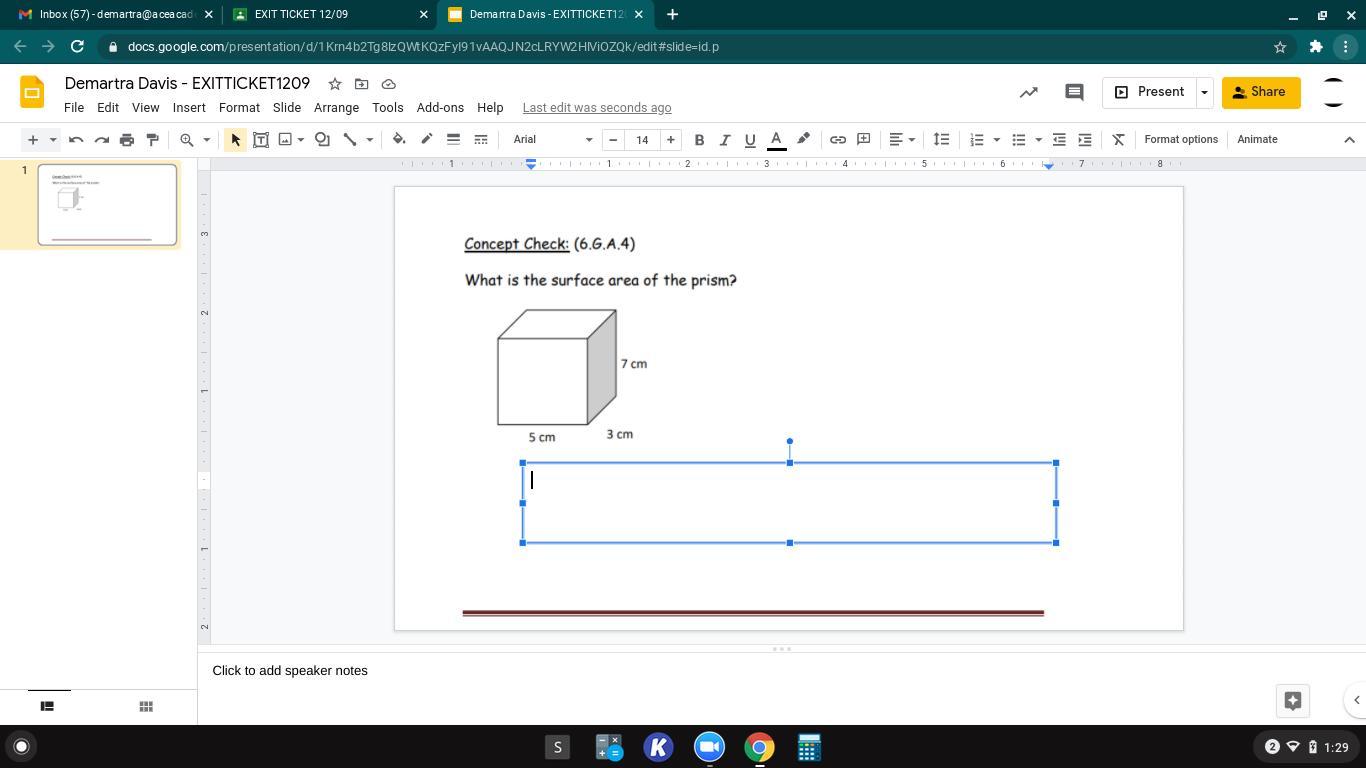Screen dimensions: 1366x768
Task: Open the Zoom app in the shelf
Action: 709,747
